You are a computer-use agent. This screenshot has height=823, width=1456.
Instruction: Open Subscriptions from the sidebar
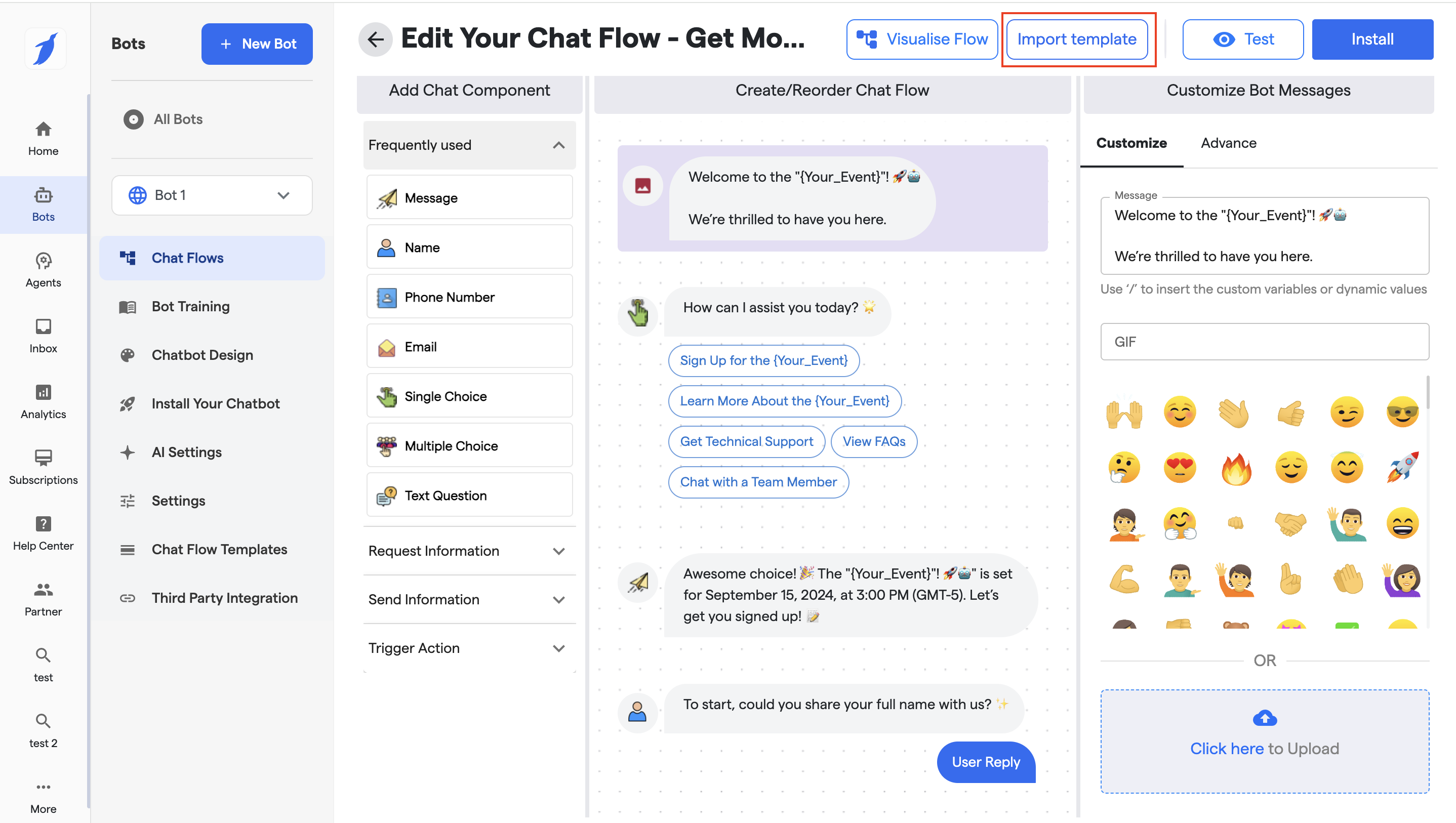[44, 466]
